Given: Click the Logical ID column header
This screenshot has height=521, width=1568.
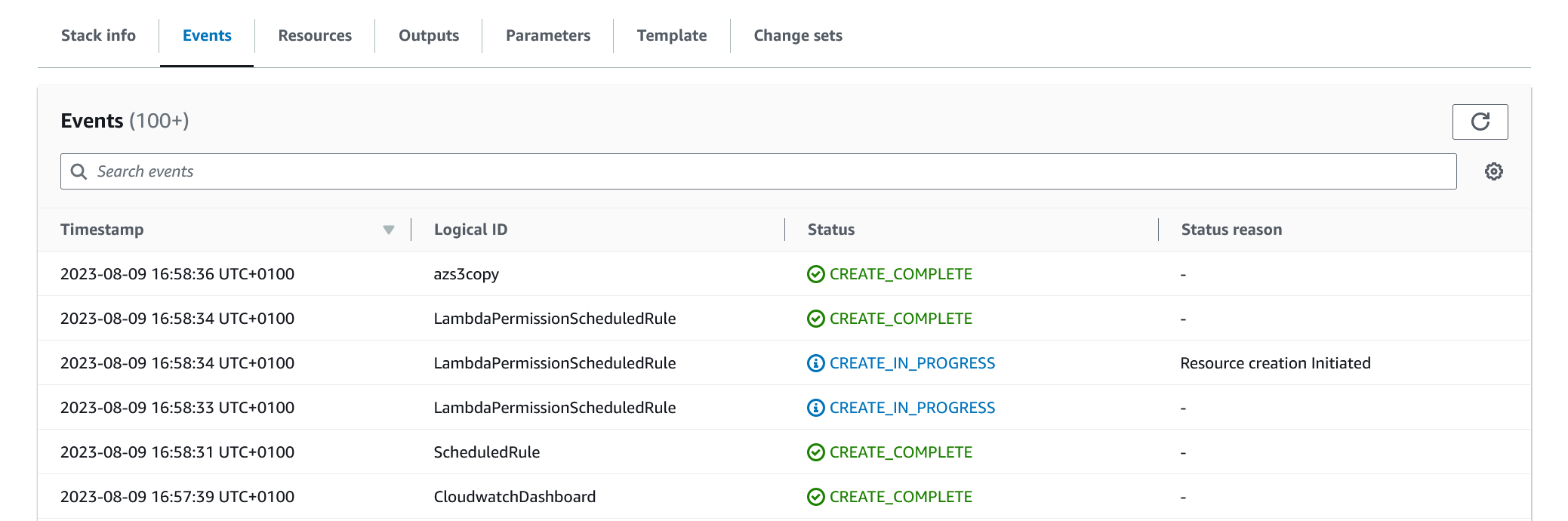Looking at the screenshot, I should pyautogui.click(x=470, y=230).
